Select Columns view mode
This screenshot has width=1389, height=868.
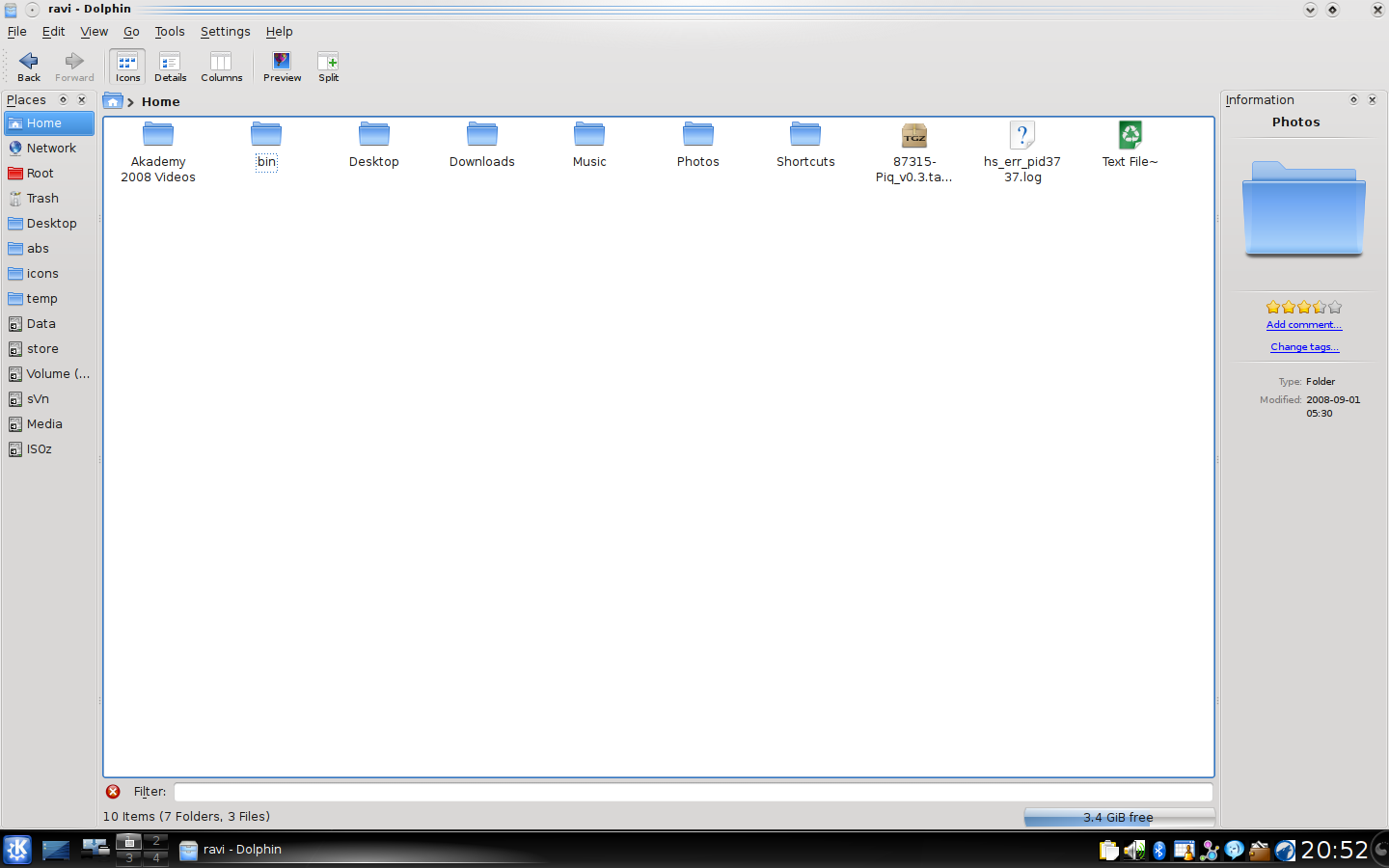[x=221, y=67]
